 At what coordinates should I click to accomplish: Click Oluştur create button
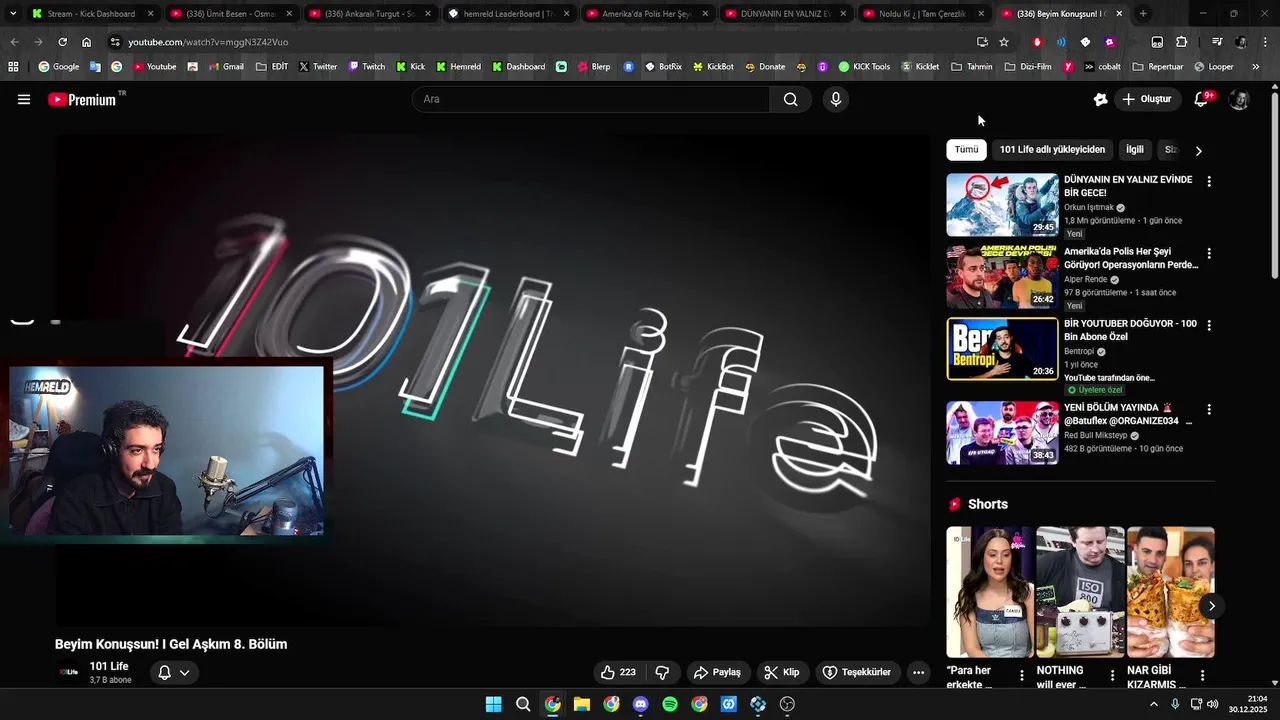click(x=1146, y=99)
